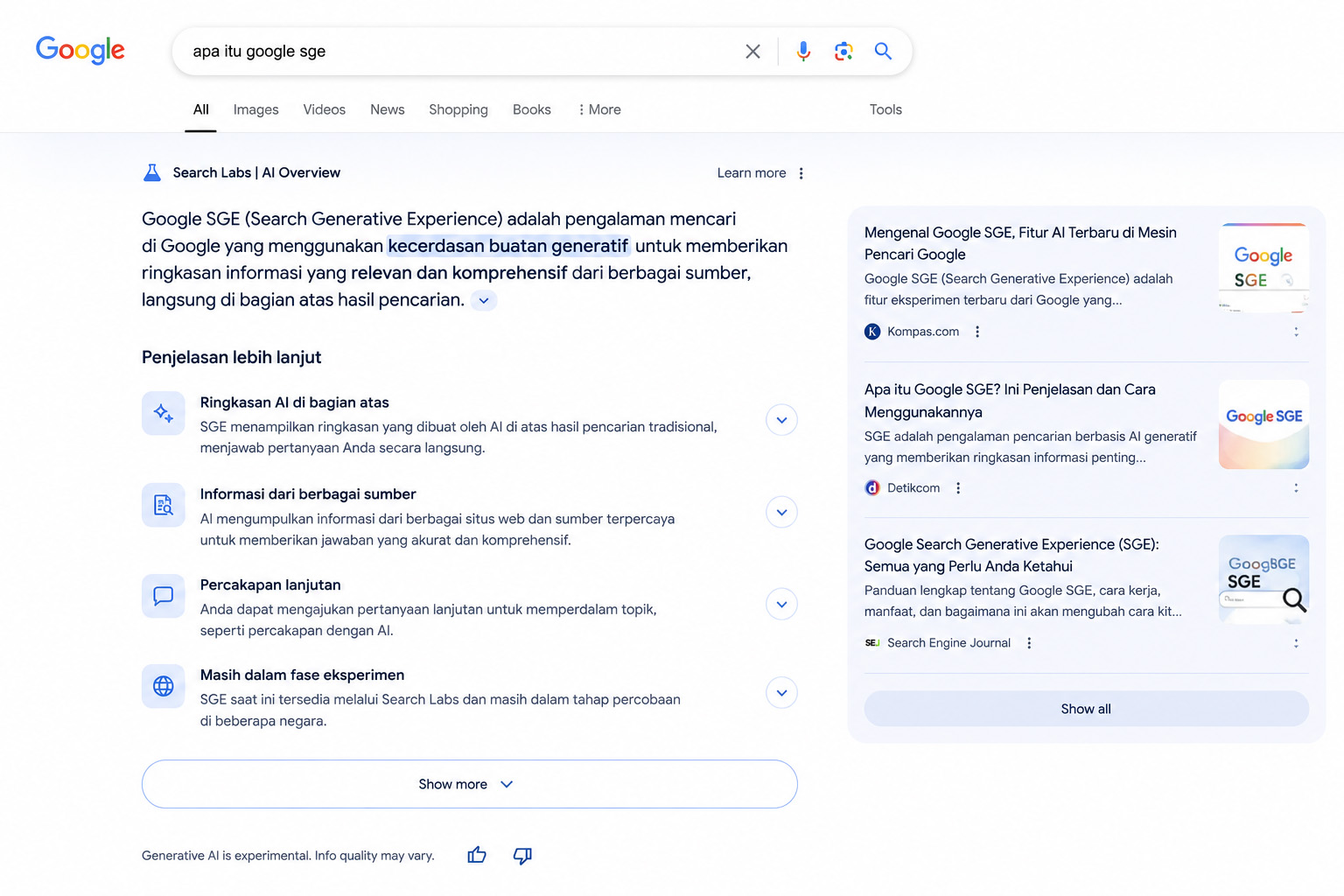Click the Search Labs | AI Overview label
The image size is (1344, 896).
[256, 172]
